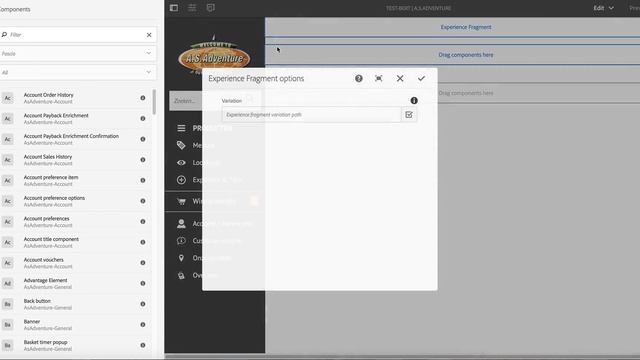
Task: Select Back button component in list
Action: pos(76,304)
